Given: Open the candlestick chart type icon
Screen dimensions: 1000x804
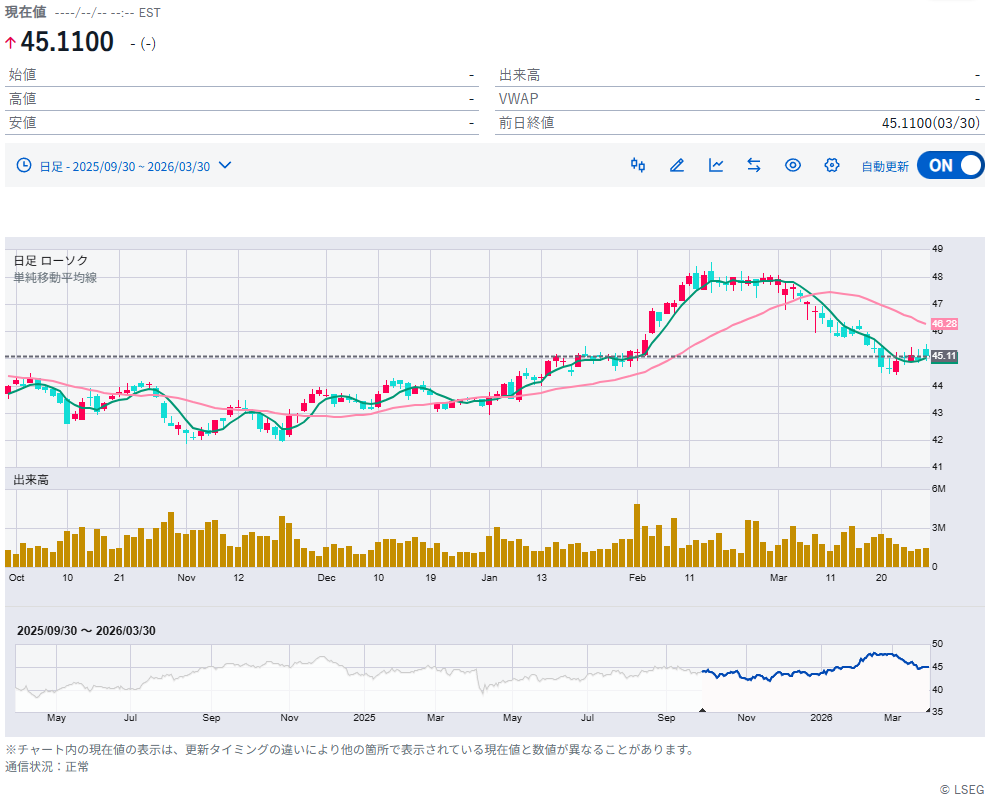Looking at the screenshot, I should (x=637, y=165).
